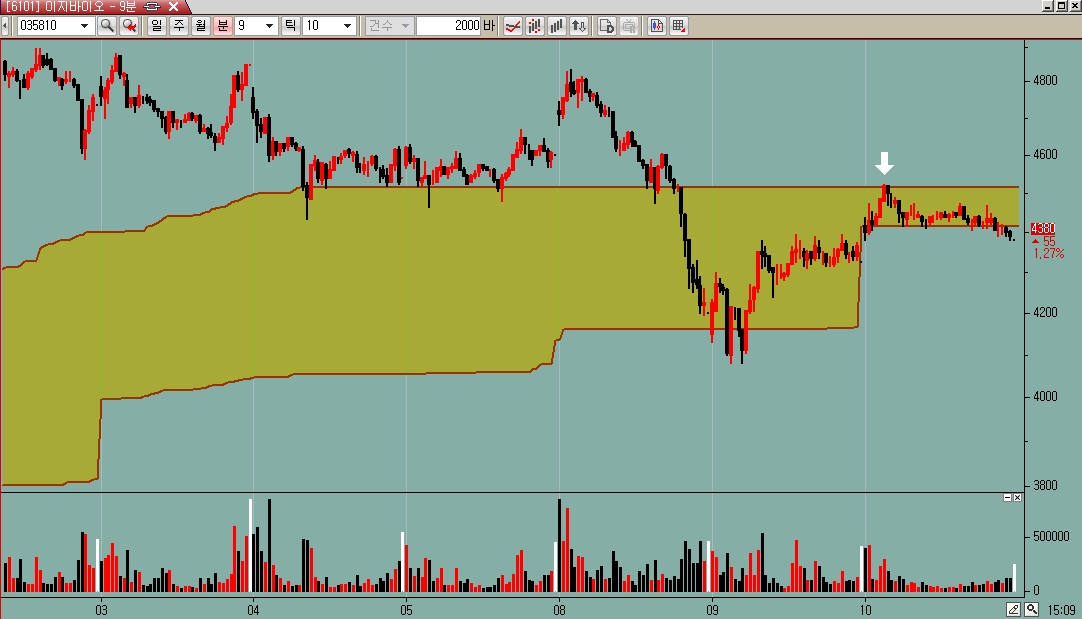The width and height of the screenshot is (1082, 619).
Task: Click the up-down arrows toolbar icon
Action: point(580,26)
